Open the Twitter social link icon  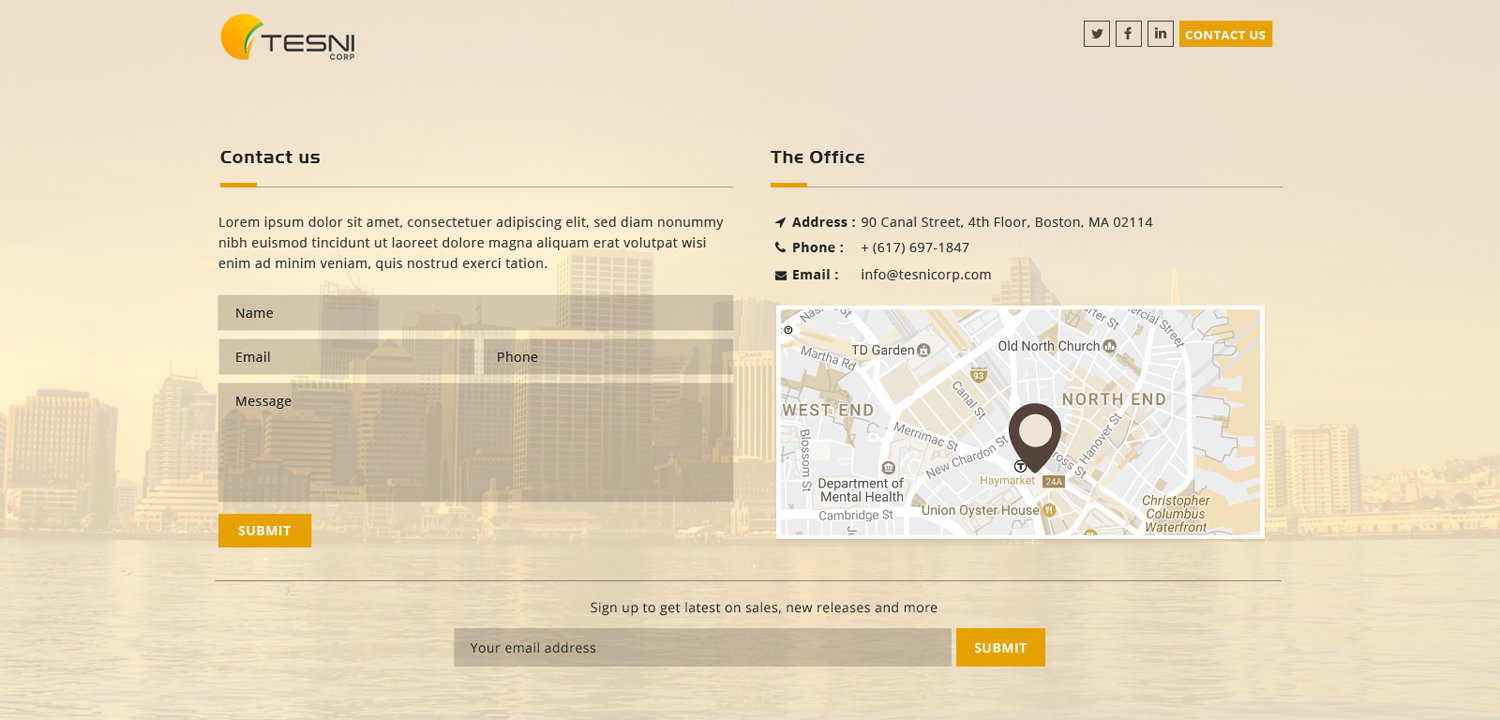click(1096, 34)
